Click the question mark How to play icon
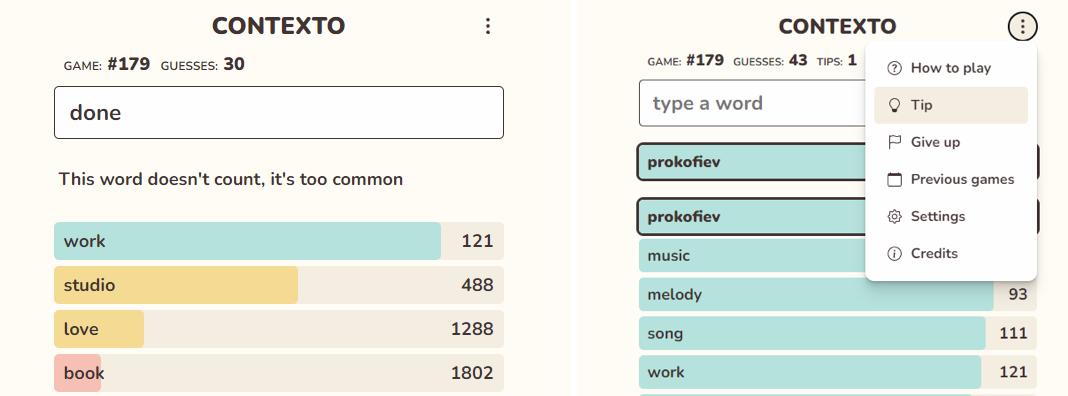Image resolution: width=1068 pixels, height=396 pixels. [x=894, y=68]
